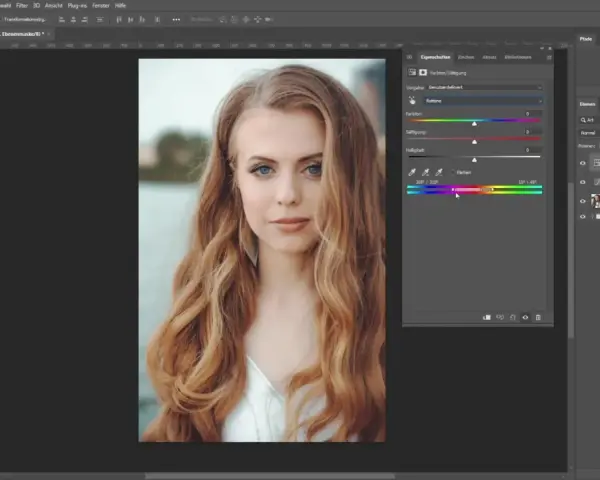Image resolution: width=600 pixels, height=480 pixels.
Task: Select the Ebenenmaske/8 document tab
Action: coord(22,34)
